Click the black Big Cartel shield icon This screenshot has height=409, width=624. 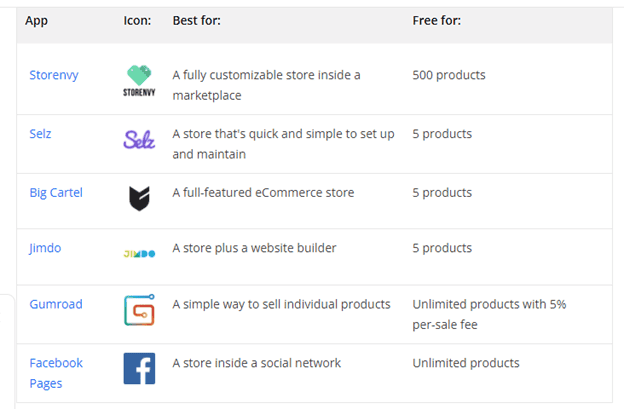click(x=139, y=198)
